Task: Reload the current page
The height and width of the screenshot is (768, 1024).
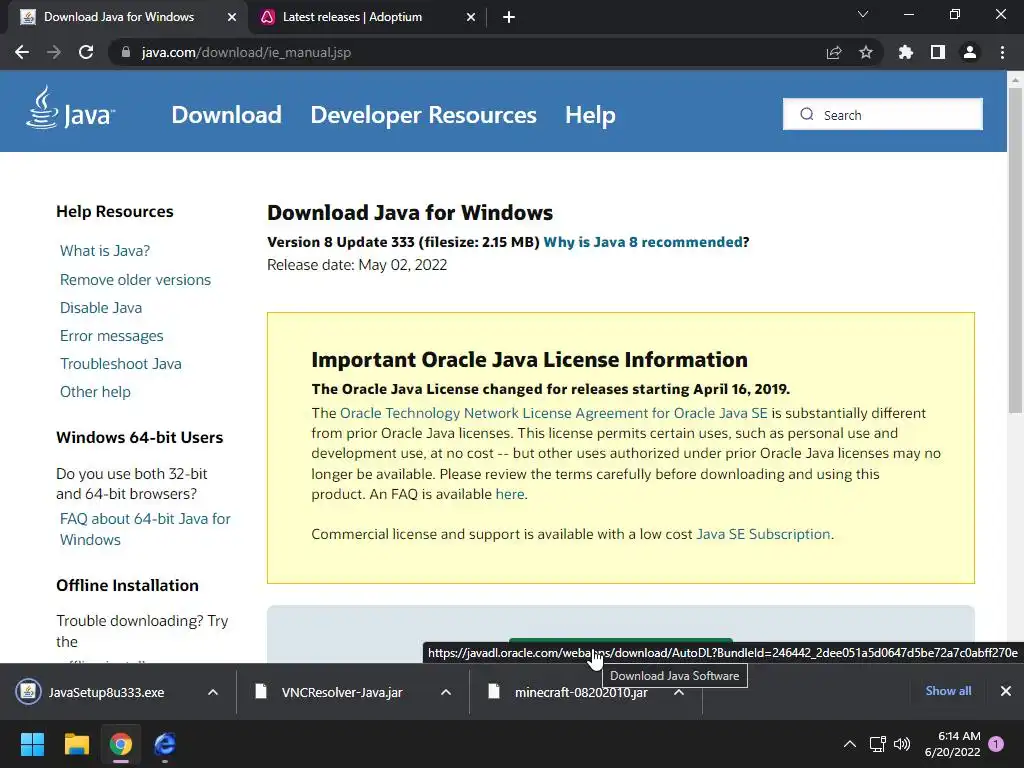Action: pyautogui.click(x=86, y=52)
